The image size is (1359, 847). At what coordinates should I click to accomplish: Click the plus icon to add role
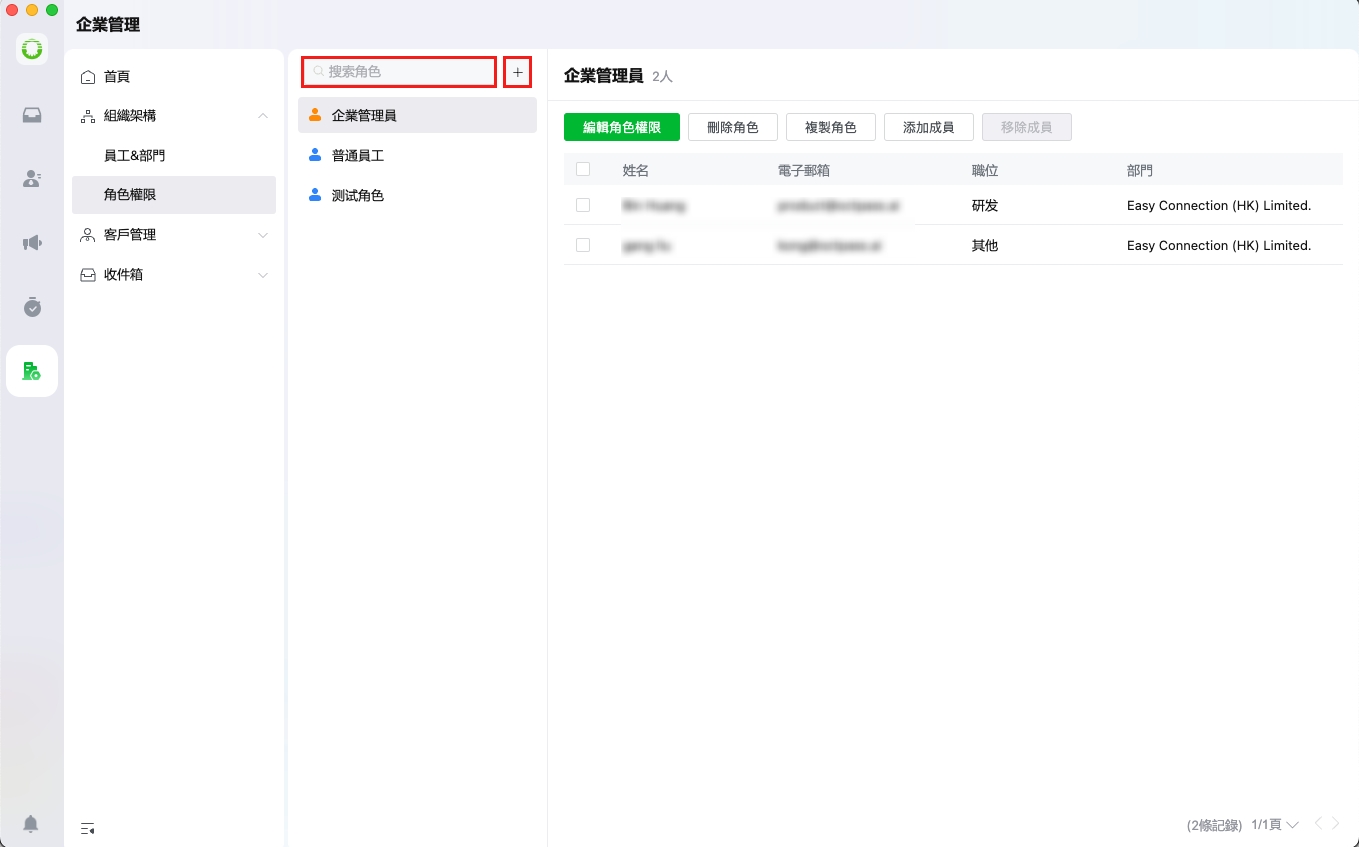[x=517, y=72]
